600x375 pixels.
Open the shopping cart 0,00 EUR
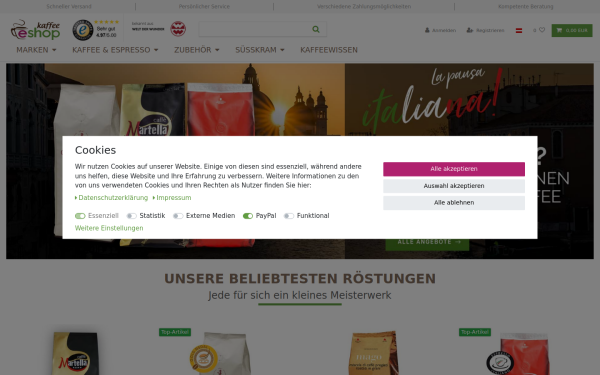click(572, 30)
